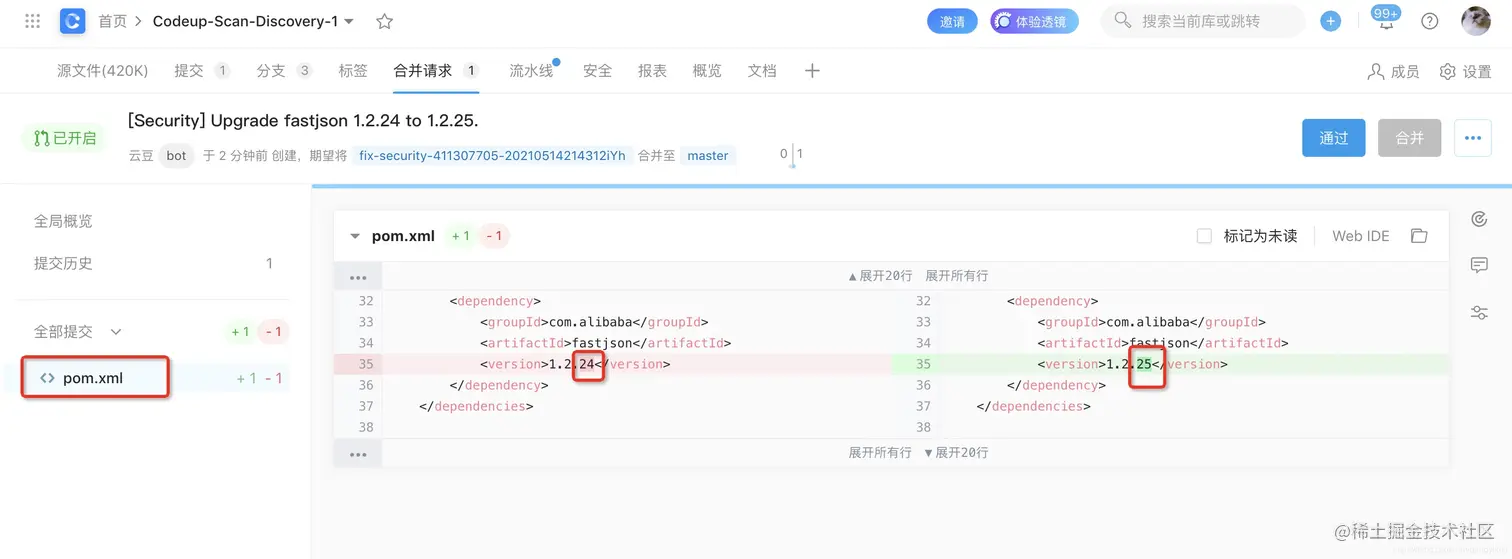Click the review target icon in right sidebar
1512x559 pixels.
1479,219
